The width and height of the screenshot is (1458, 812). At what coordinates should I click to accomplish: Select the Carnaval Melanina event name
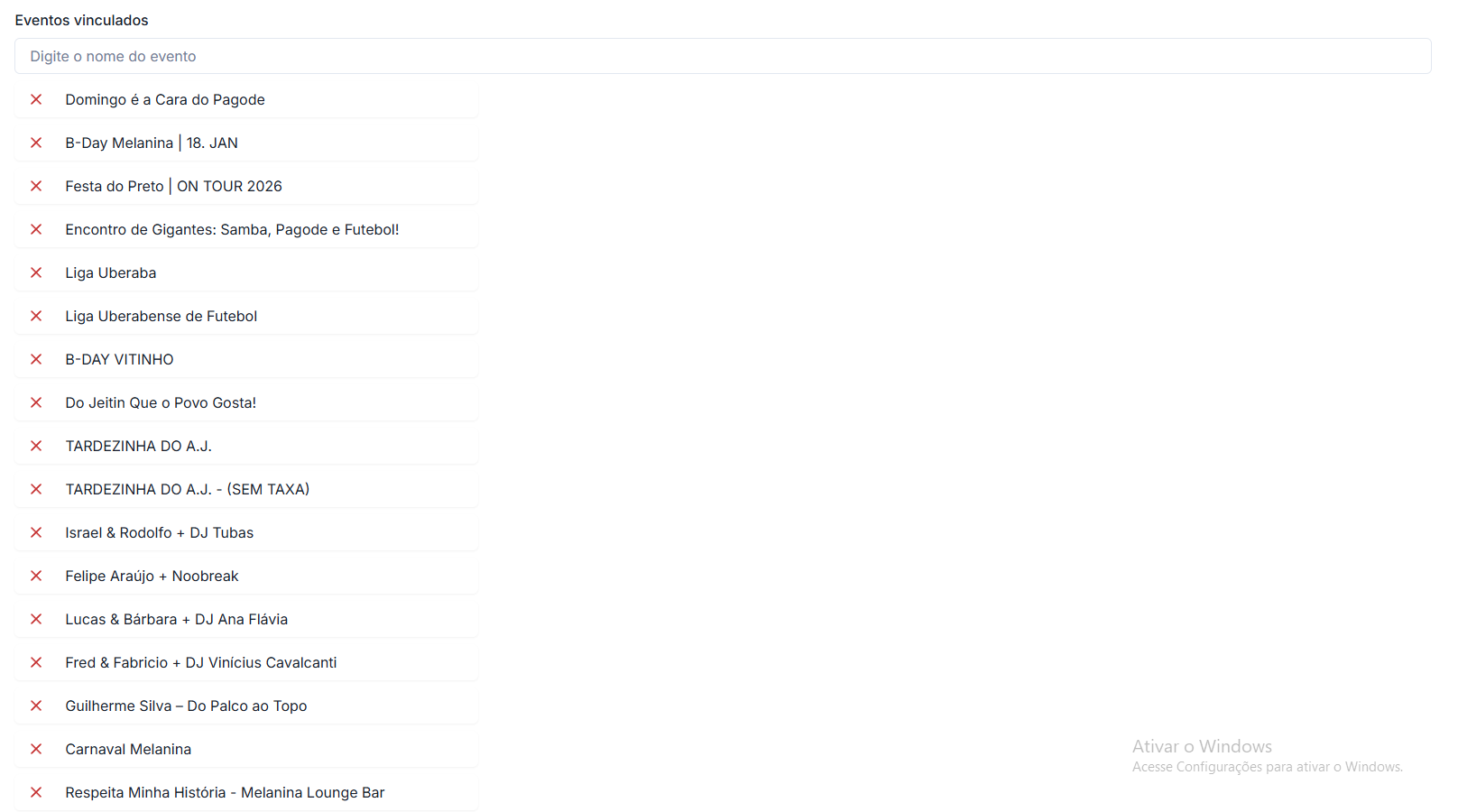coord(128,749)
